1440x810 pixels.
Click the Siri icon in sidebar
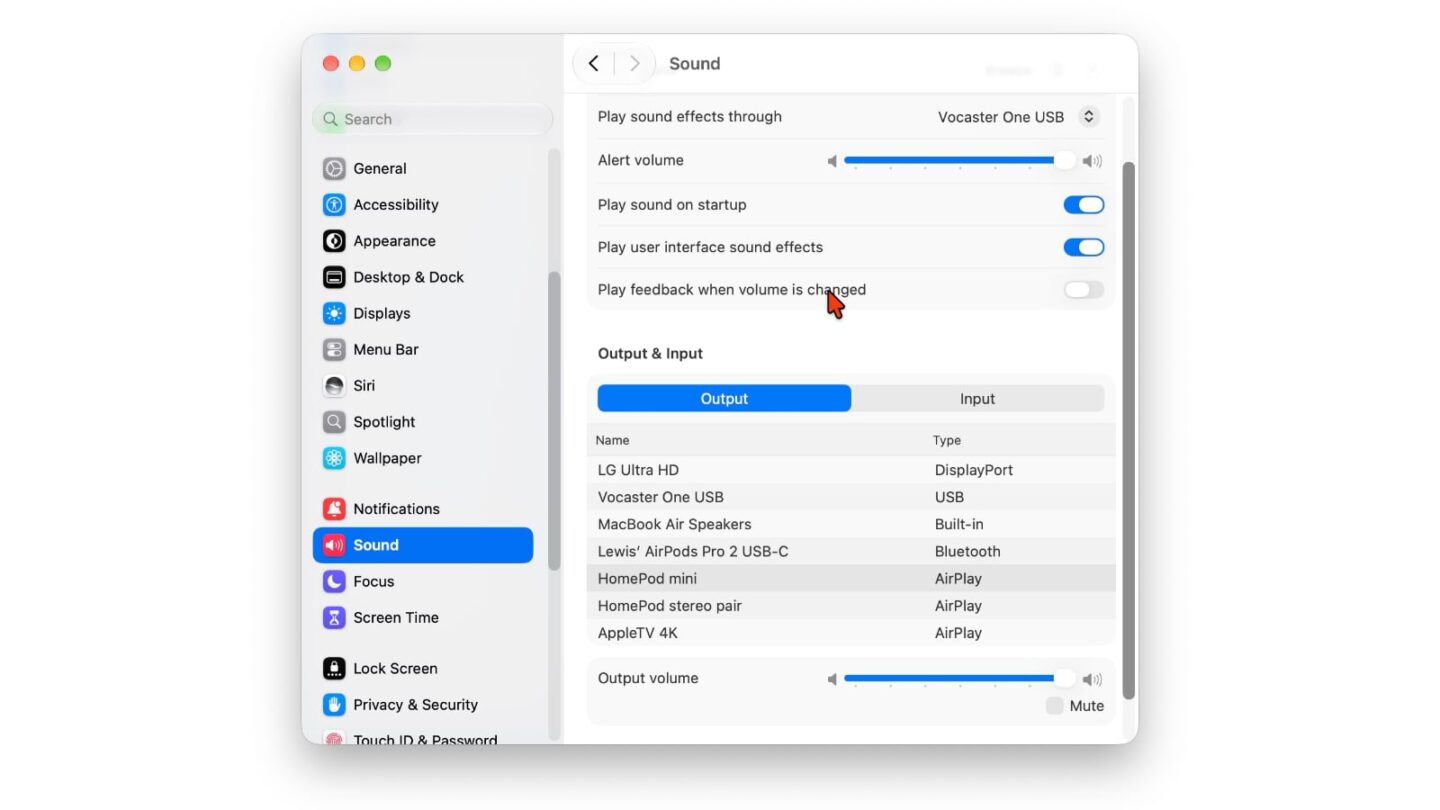click(334, 385)
